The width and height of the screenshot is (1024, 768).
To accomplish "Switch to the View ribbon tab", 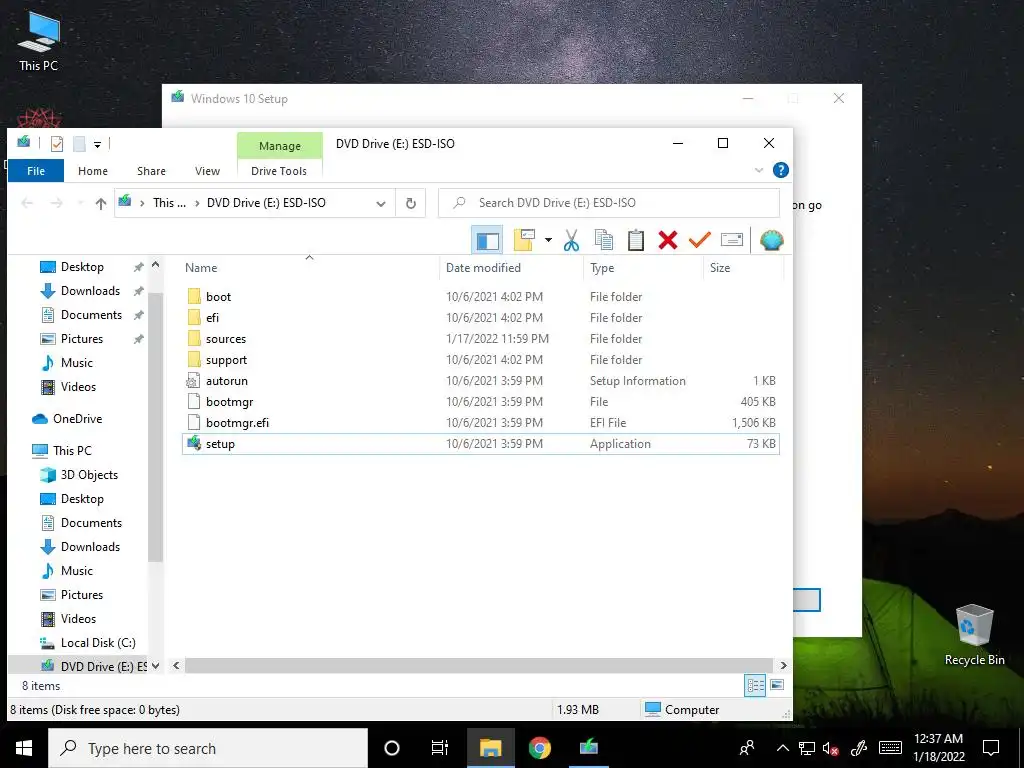I will click(207, 171).
